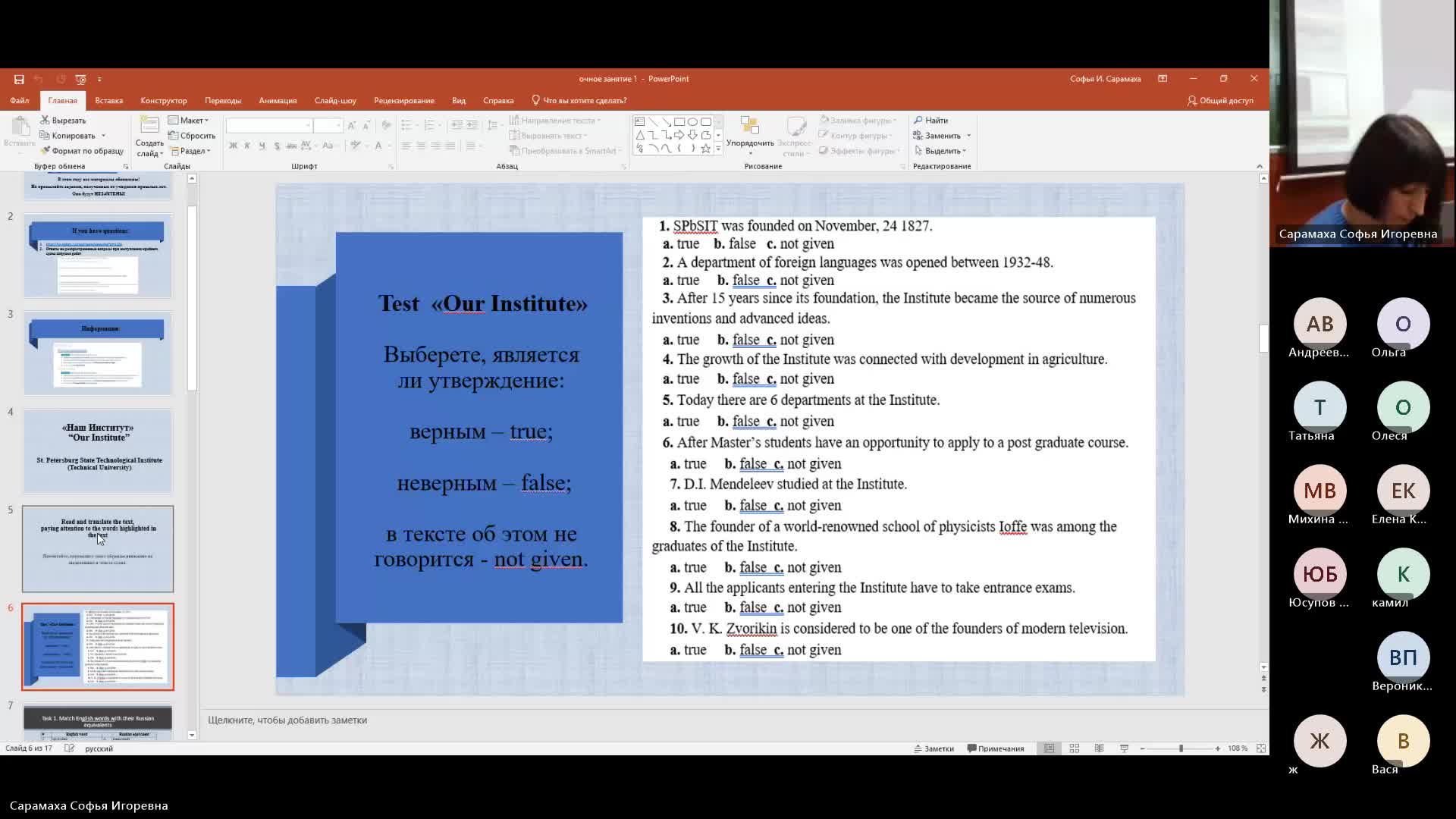Switch to the Слайд-шоу tab
The width and height of the screenshot is (1456, 819).
(x=335, y=101)
